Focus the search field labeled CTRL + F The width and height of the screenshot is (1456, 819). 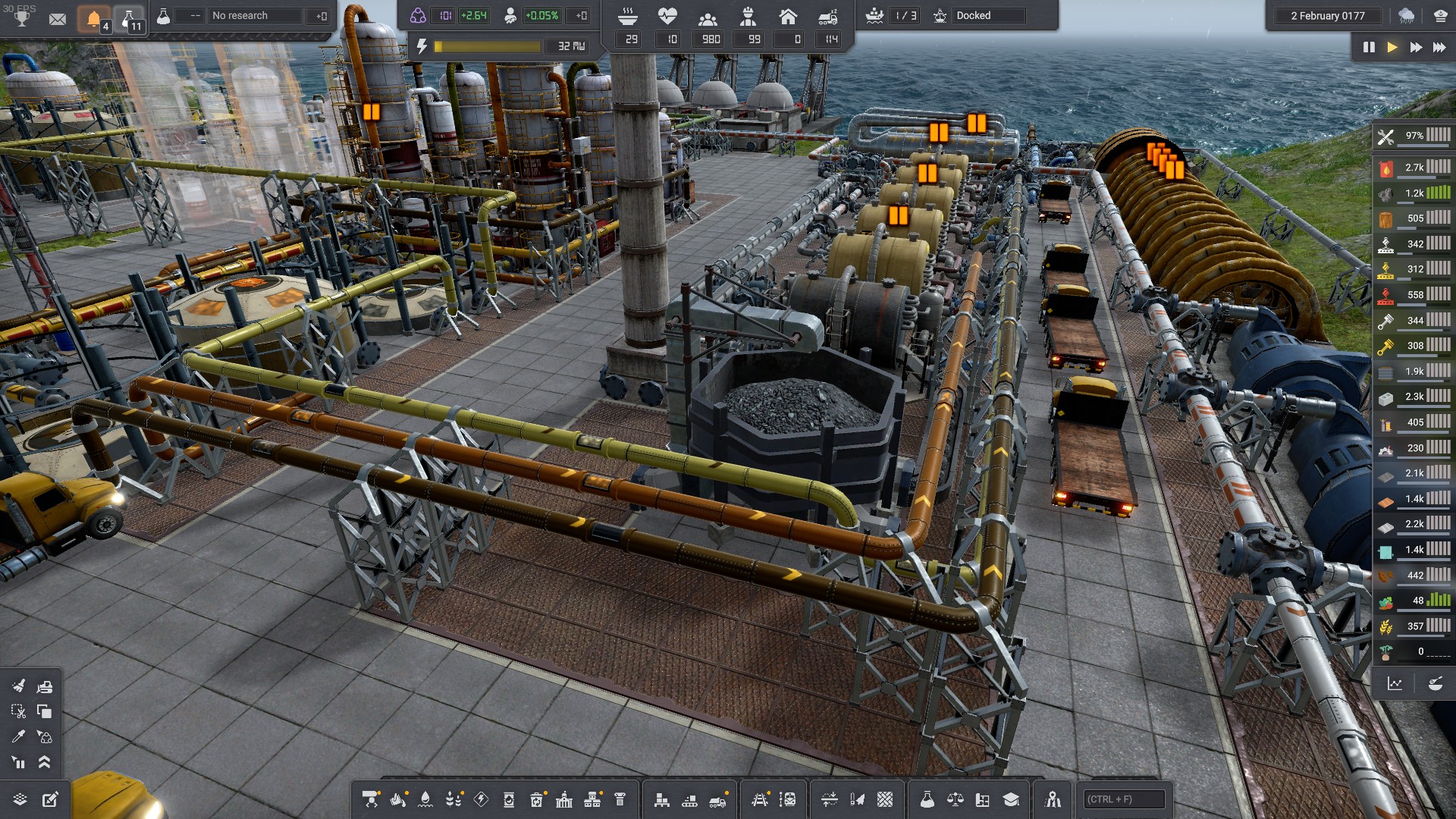pyautogui.click(x=1124, y=799)
